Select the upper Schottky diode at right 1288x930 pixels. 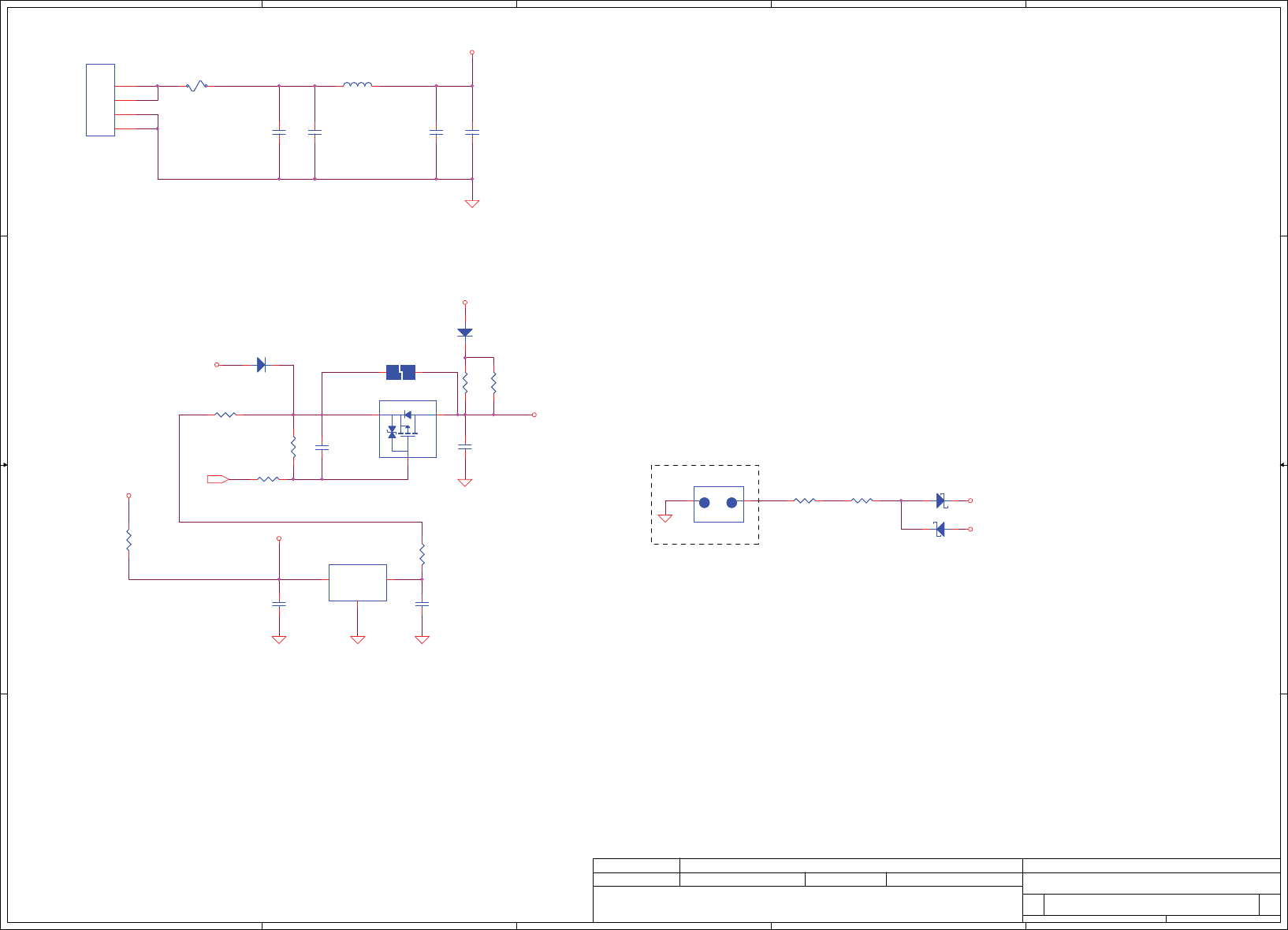point(941,500)
